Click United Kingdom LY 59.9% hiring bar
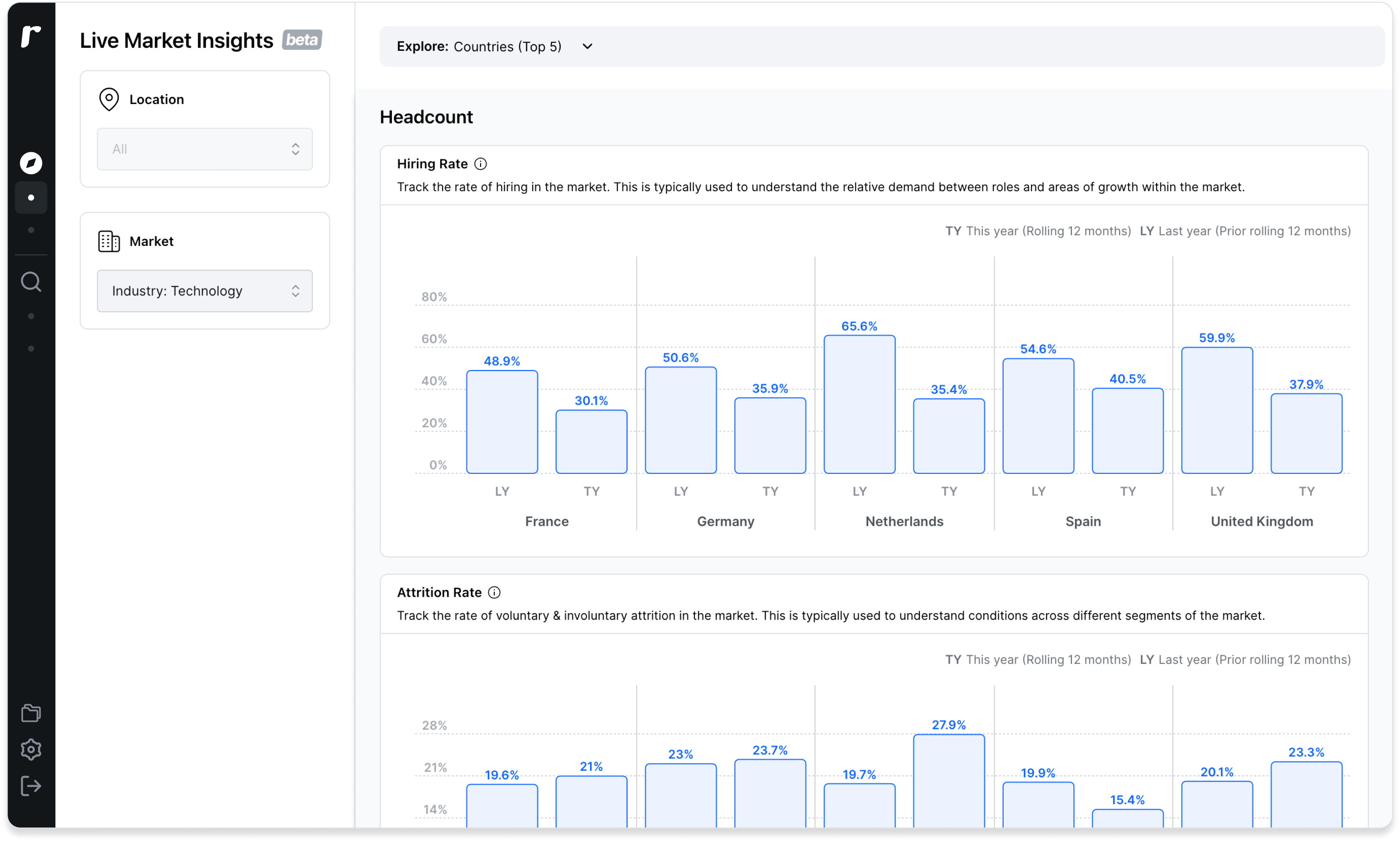The image size is (1400, 841). 1217,410
